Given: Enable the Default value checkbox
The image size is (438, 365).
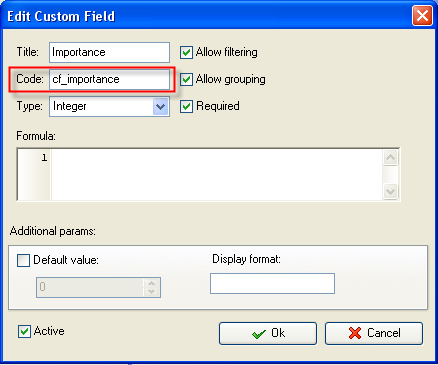Looking at the screenshot, I should (23, 260).
